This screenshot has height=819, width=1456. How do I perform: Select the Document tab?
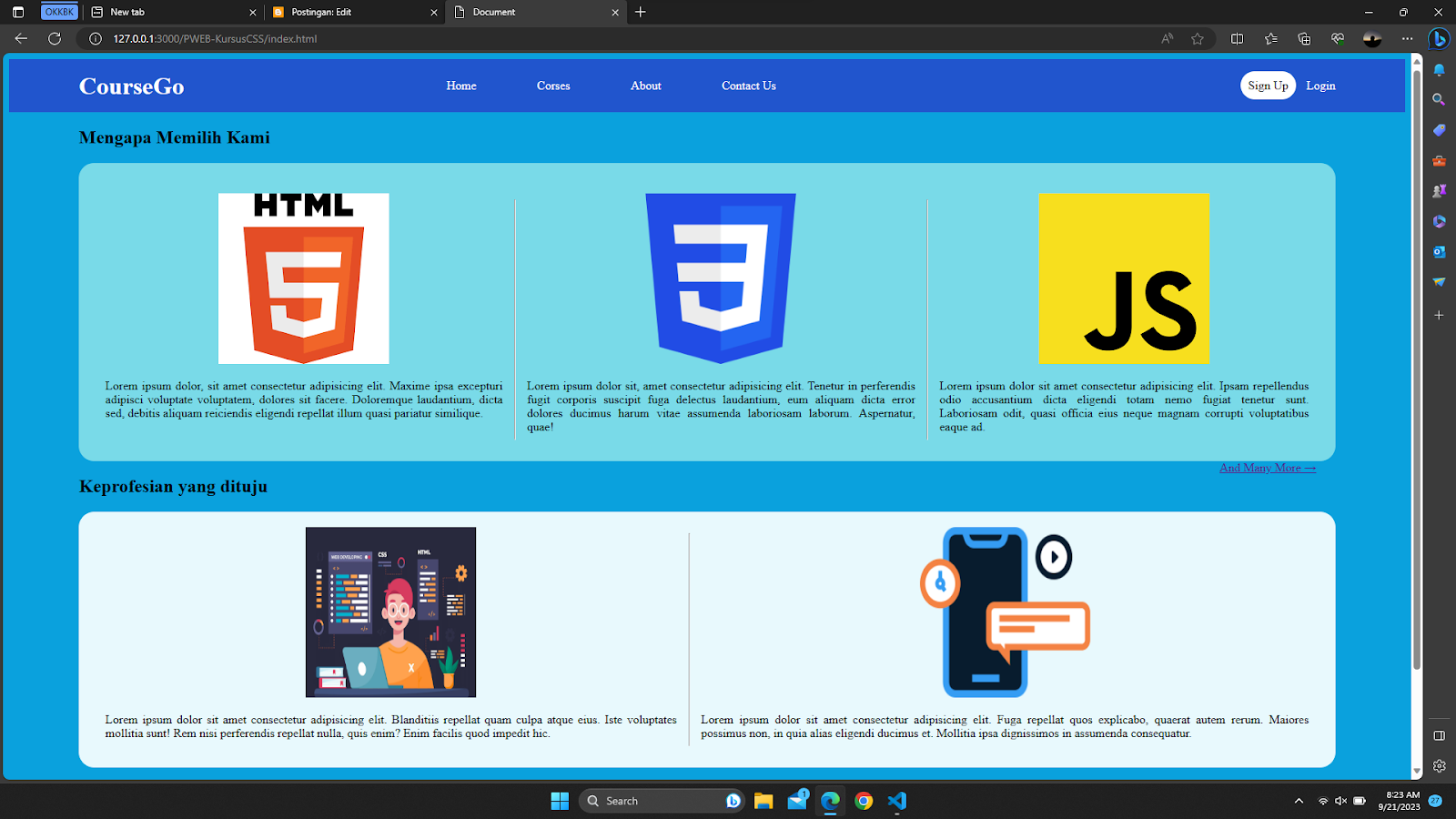coord(537,12)
